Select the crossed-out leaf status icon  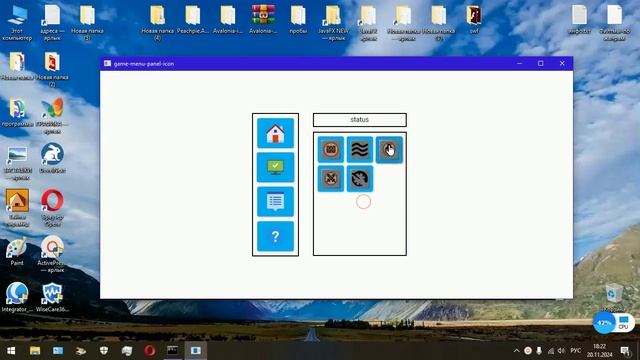[360, 179]
